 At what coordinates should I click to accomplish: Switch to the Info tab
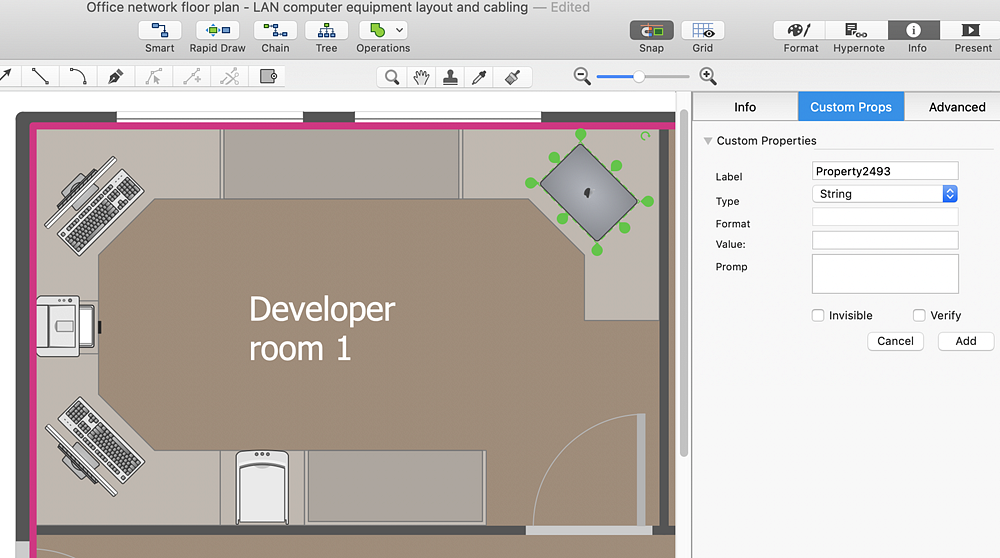click(x=745, y=107)
